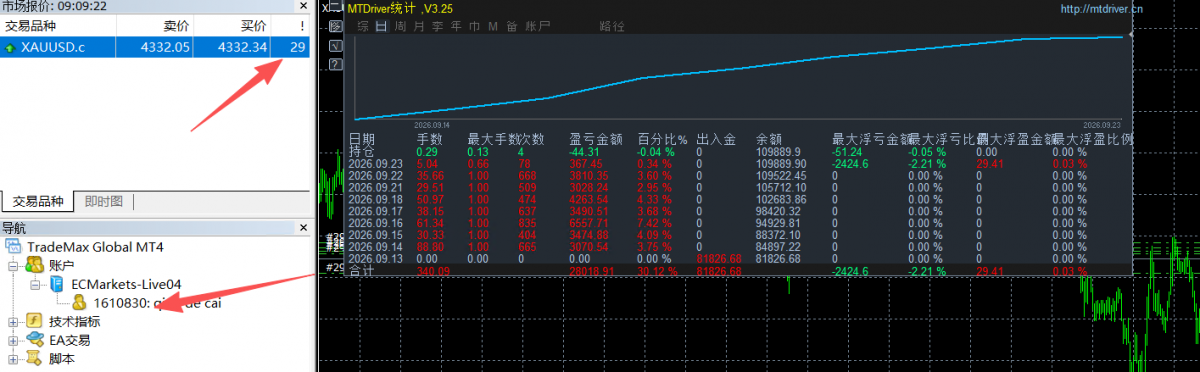Close the 市场报价 market watch panel
The image size is (1200, 372).
(x=304, y=7)
